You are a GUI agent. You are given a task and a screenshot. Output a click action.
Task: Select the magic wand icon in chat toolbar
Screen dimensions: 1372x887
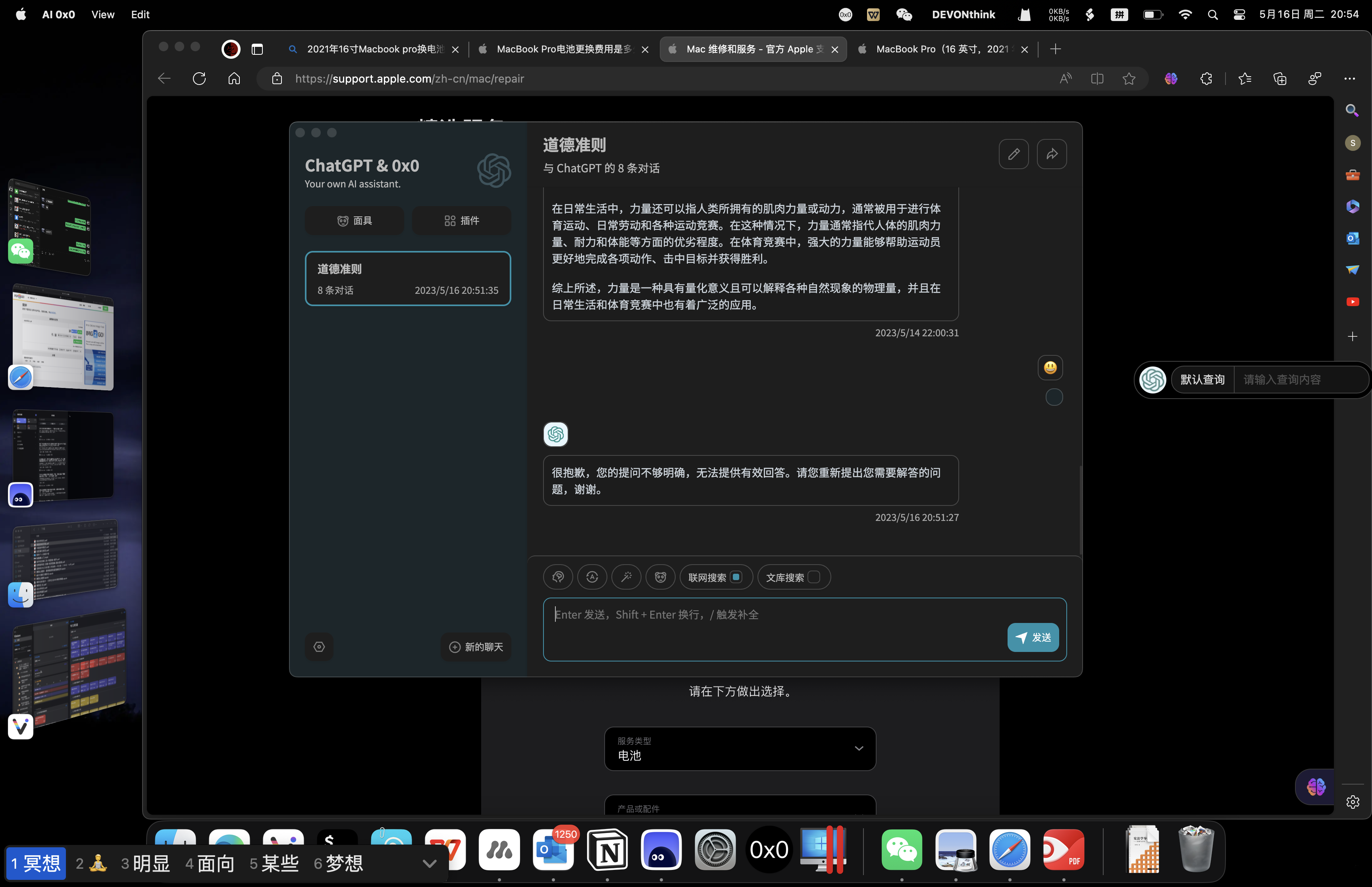[626, 577]
